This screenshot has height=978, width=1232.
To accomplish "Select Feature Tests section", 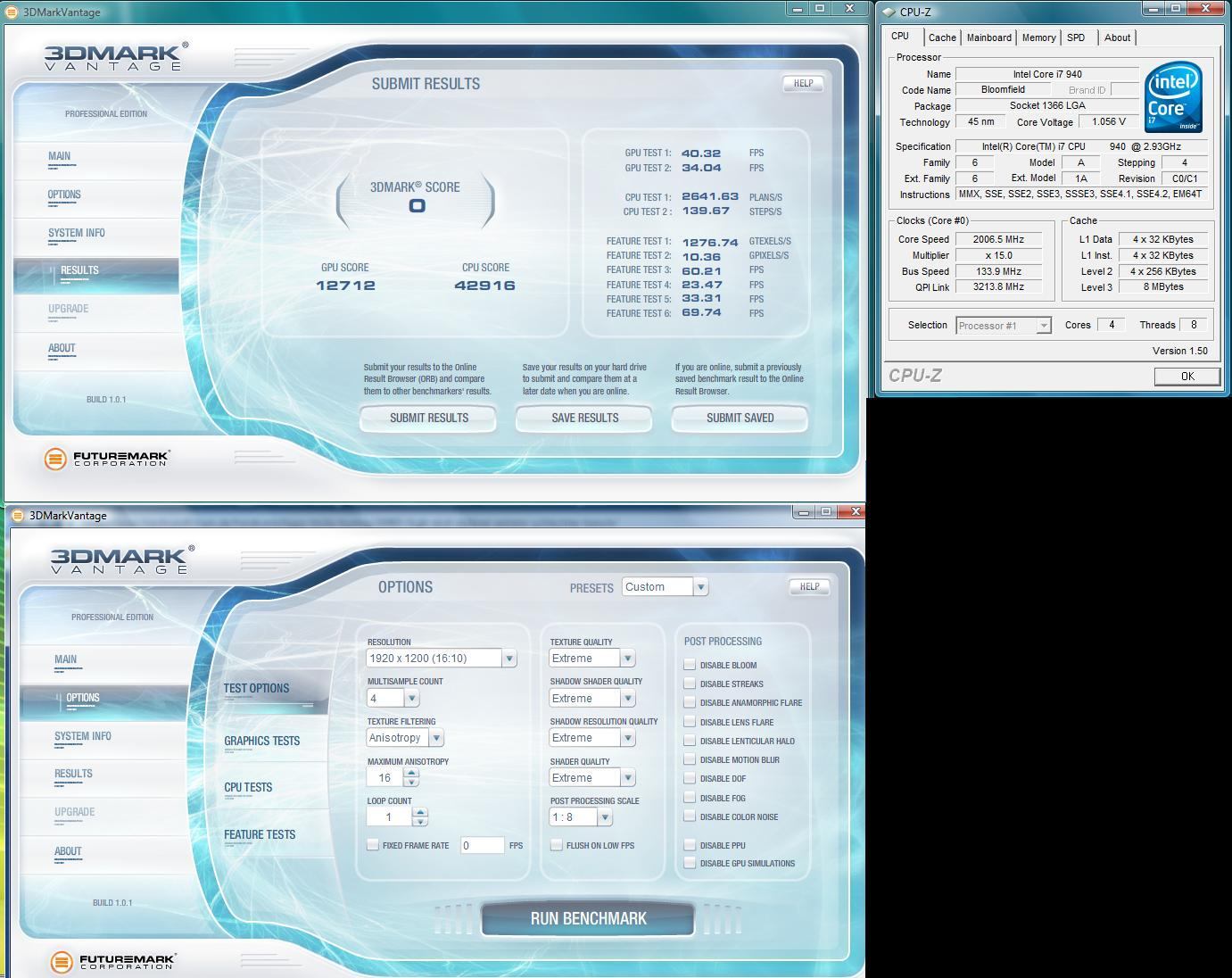I will click(x=260, y=834).
